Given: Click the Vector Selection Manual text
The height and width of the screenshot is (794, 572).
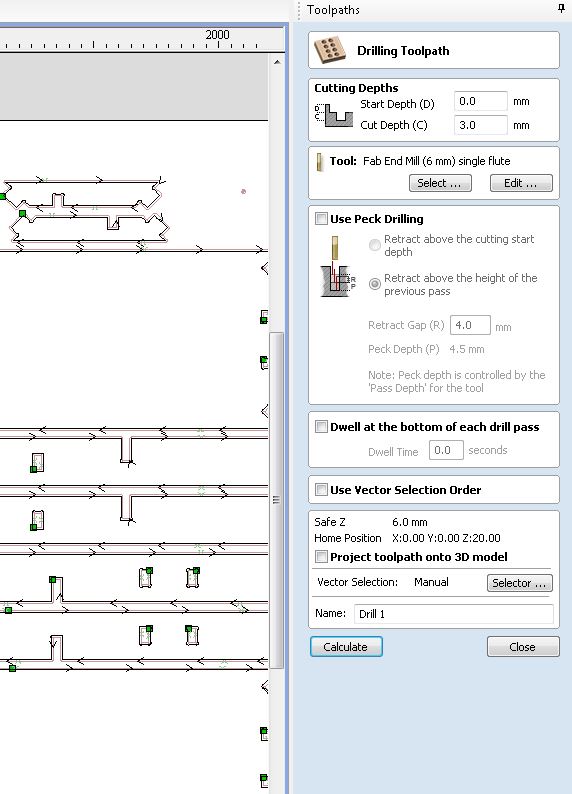Looking at the screenshot, I should point(431,582).
